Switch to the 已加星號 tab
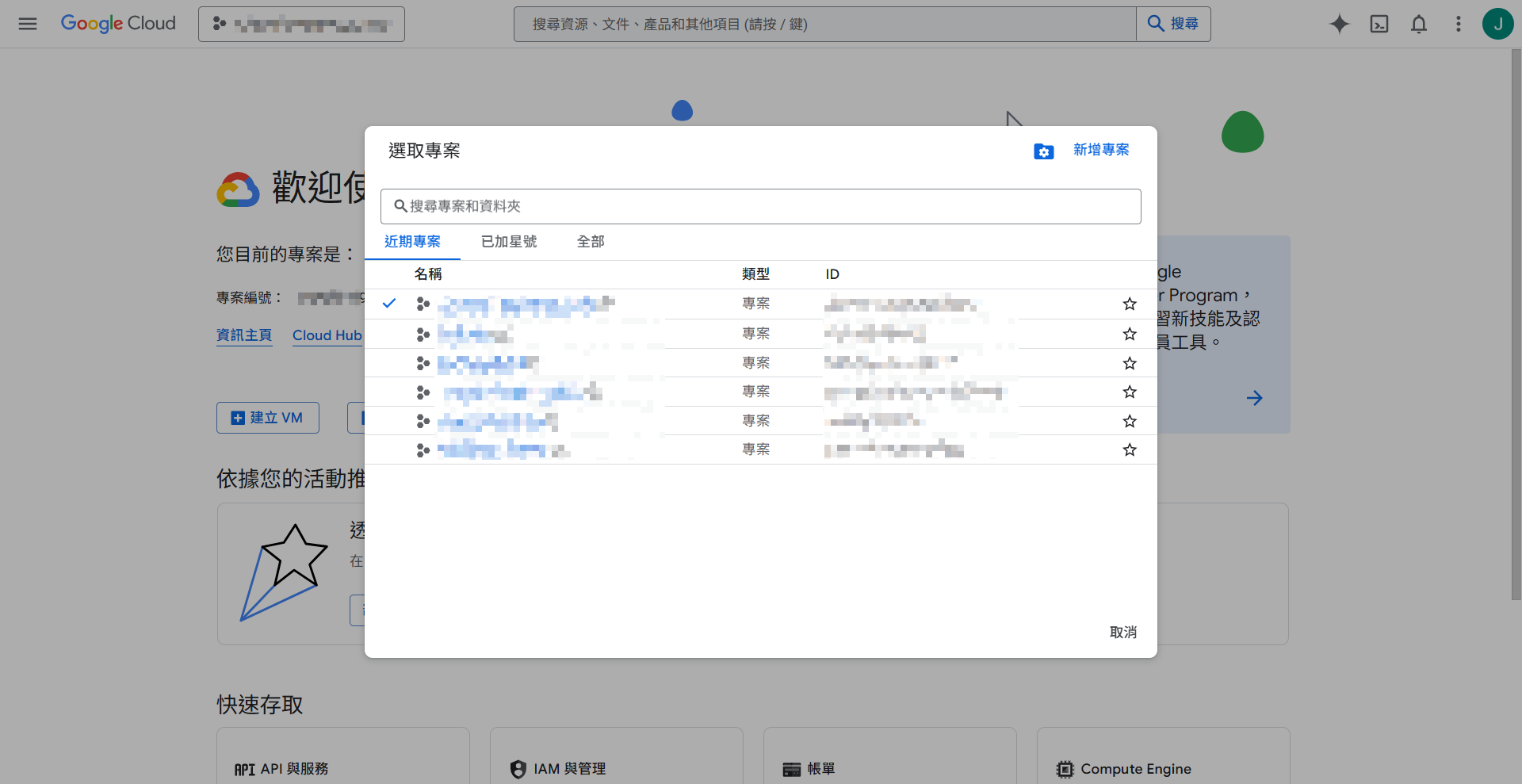The width and height of the screenshot is (1522, 784). 509,242
